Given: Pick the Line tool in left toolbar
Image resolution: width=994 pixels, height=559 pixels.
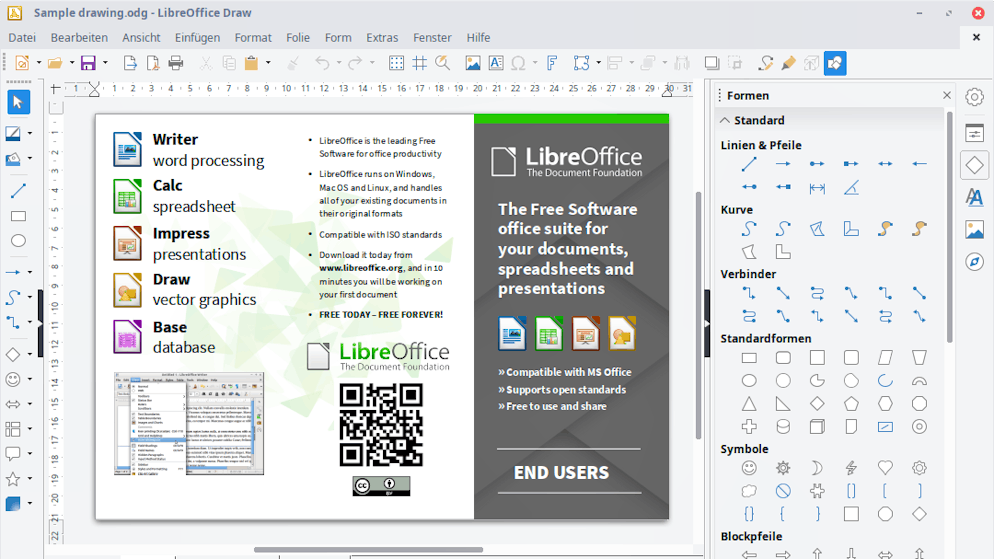Looking at the screenshot, I should tap(18, 190).
